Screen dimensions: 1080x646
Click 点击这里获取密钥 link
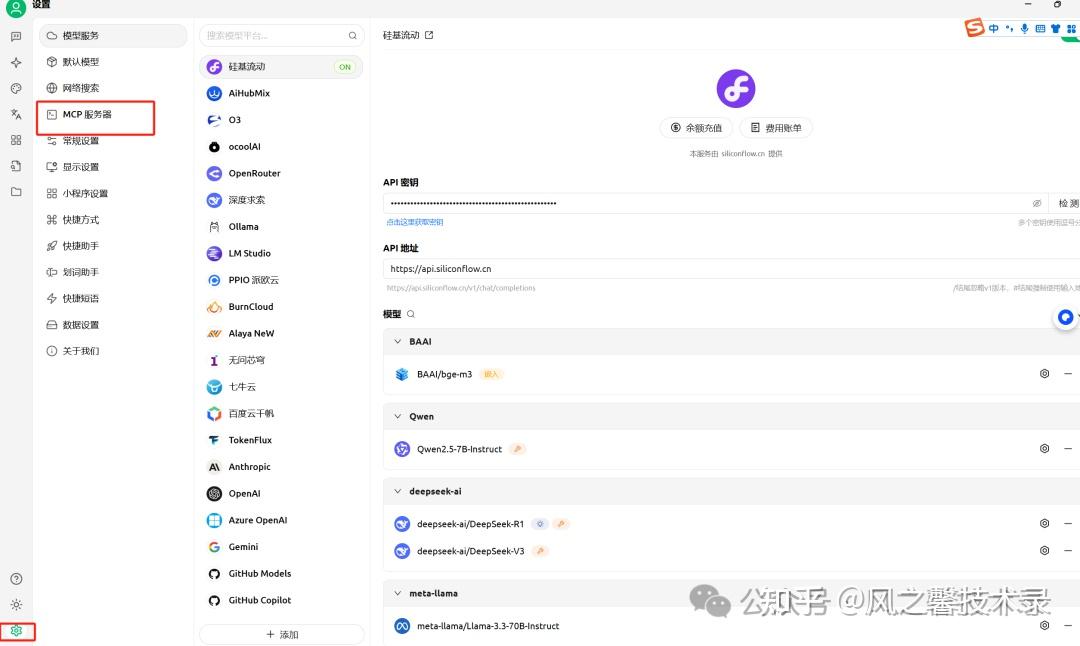click(415, 222)
